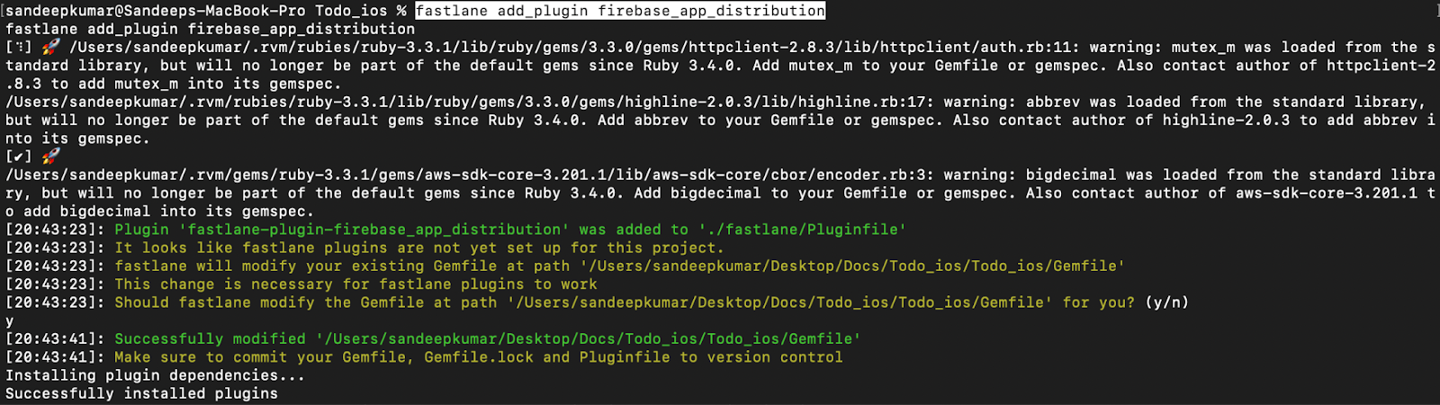Click the second rocket emoji after checkmark
This screenshot has height=405, width=1440.
(51, 156)
